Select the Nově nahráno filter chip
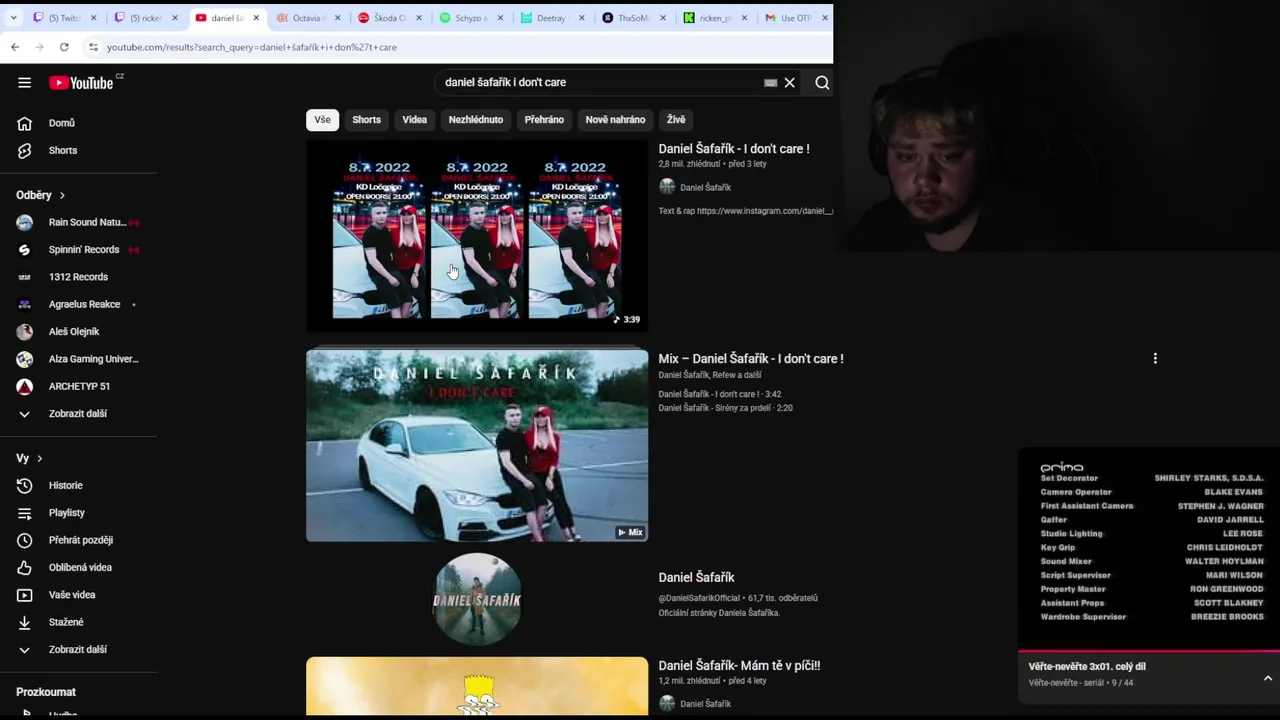The height and width of the screenshot is (720, 1280). pyautogui.click(x=615, y=120)
